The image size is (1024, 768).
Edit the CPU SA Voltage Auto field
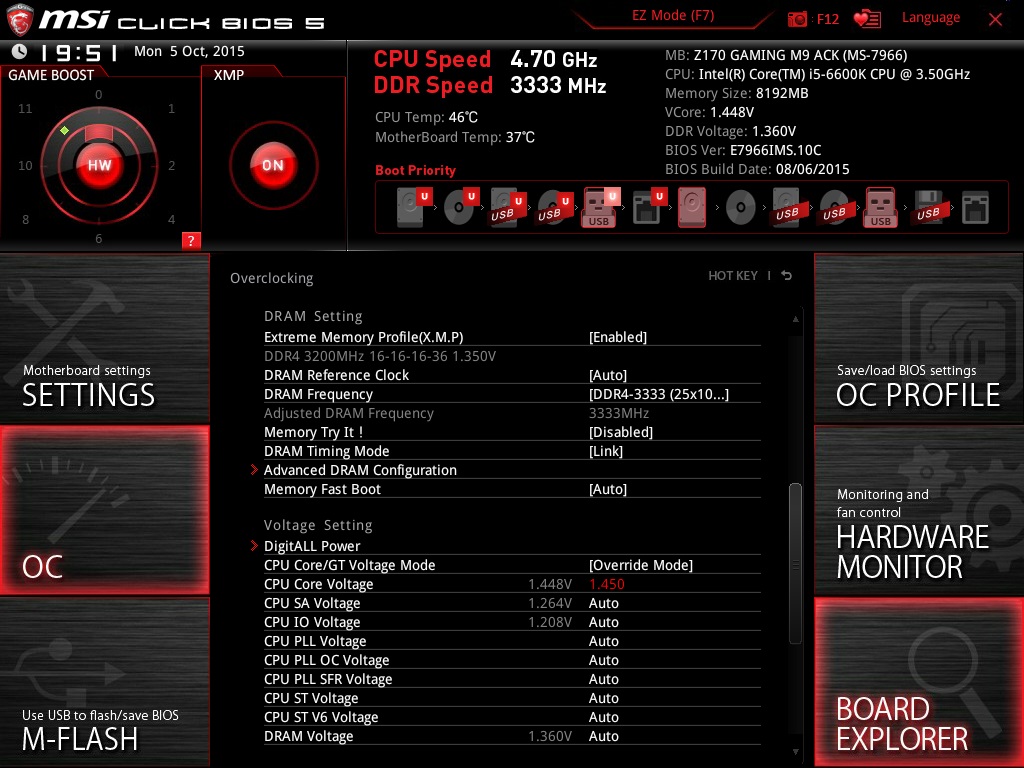[x=603, y=603]
